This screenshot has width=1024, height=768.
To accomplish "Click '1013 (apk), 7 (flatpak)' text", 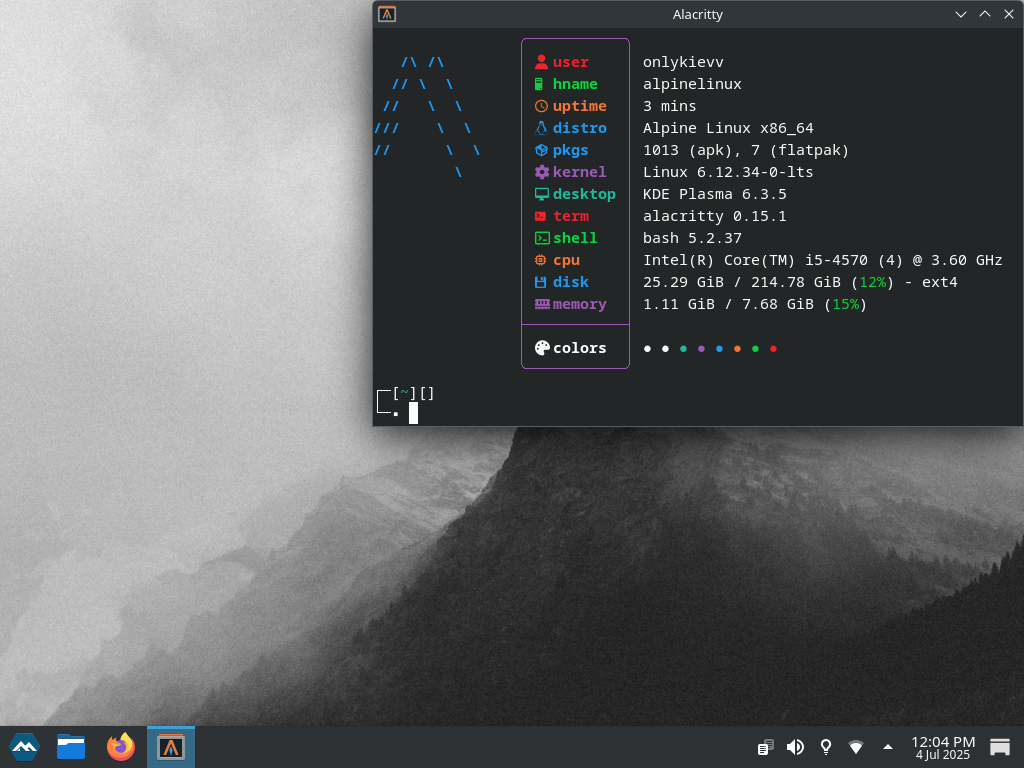I will (x=746, y=150).
